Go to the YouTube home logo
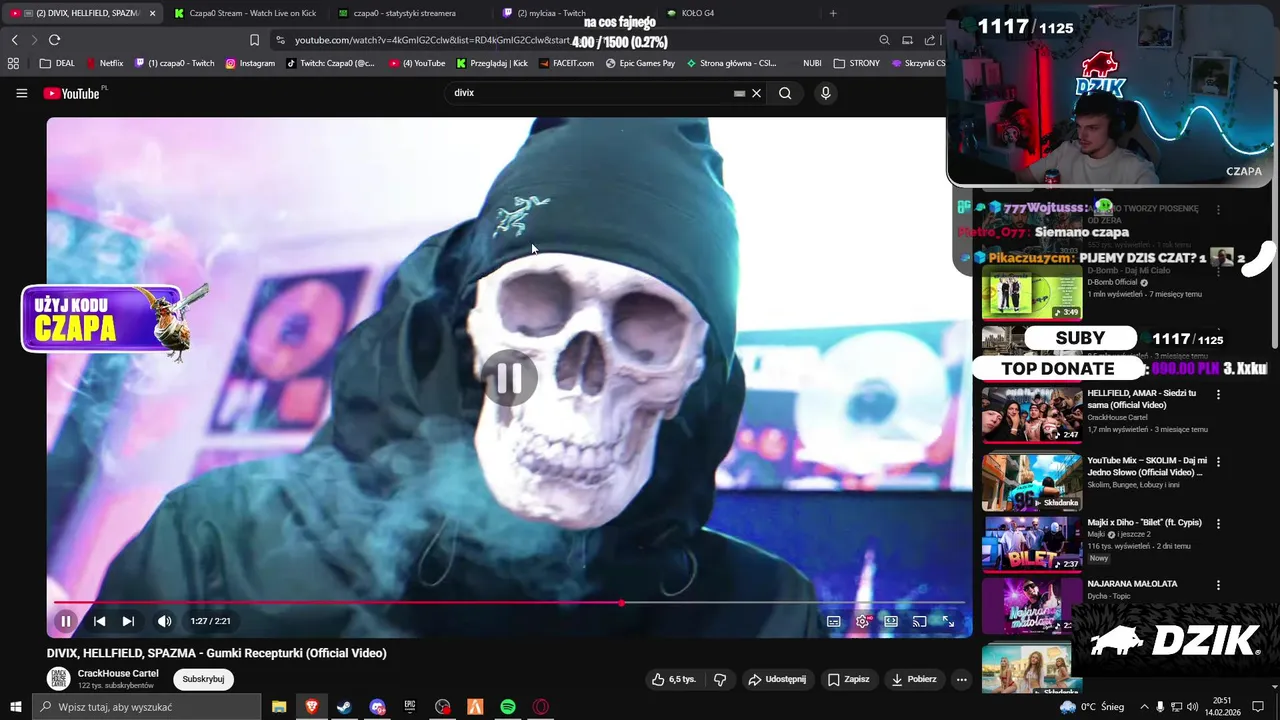This screenshot has height=720, width=1280. pyautogui.click(x=74, y=93)
